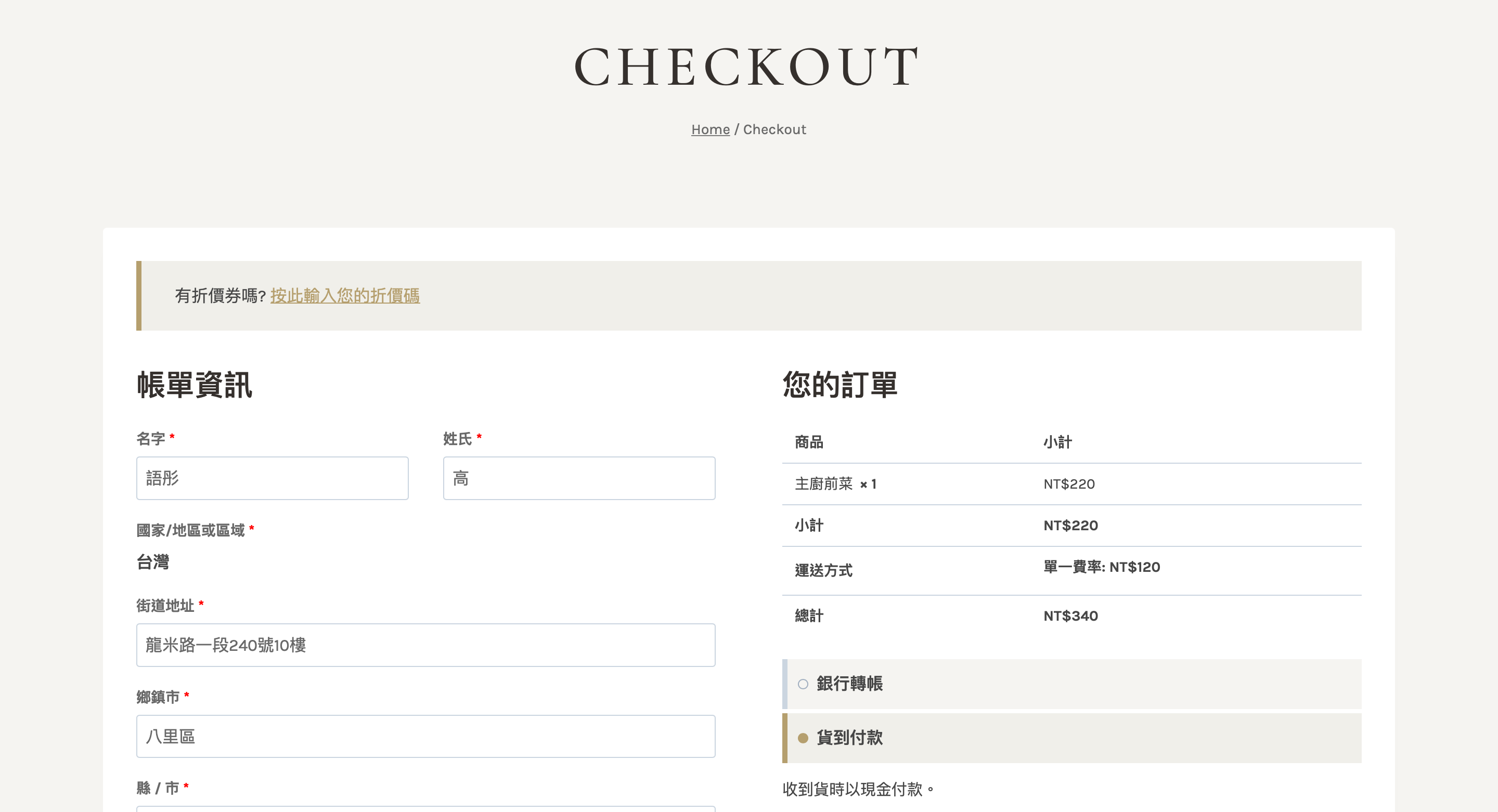1498x812 pixels.
Task: Click the NT$340 order total amount
Action: pyautogui.click(x=1070, y=616)
